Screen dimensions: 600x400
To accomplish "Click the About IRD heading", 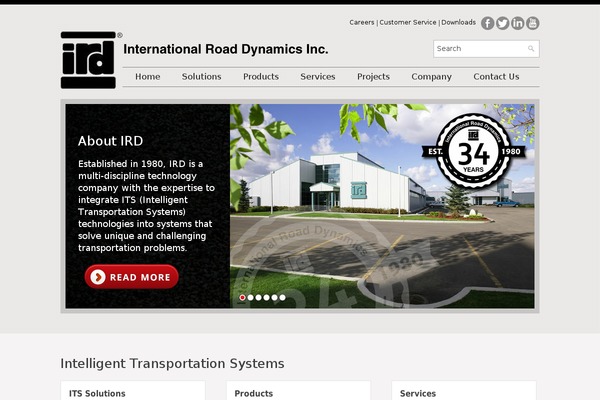I will (x=110, y=141).
